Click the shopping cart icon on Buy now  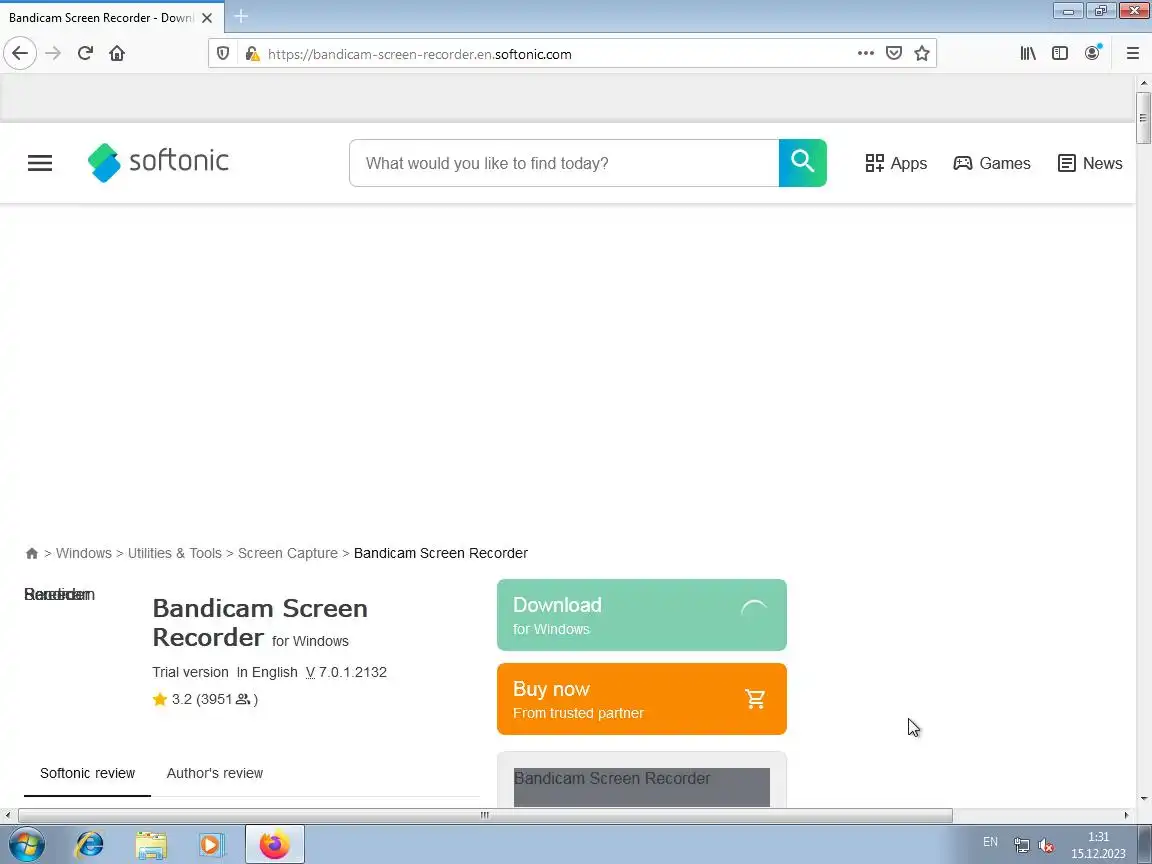(755, 699)
